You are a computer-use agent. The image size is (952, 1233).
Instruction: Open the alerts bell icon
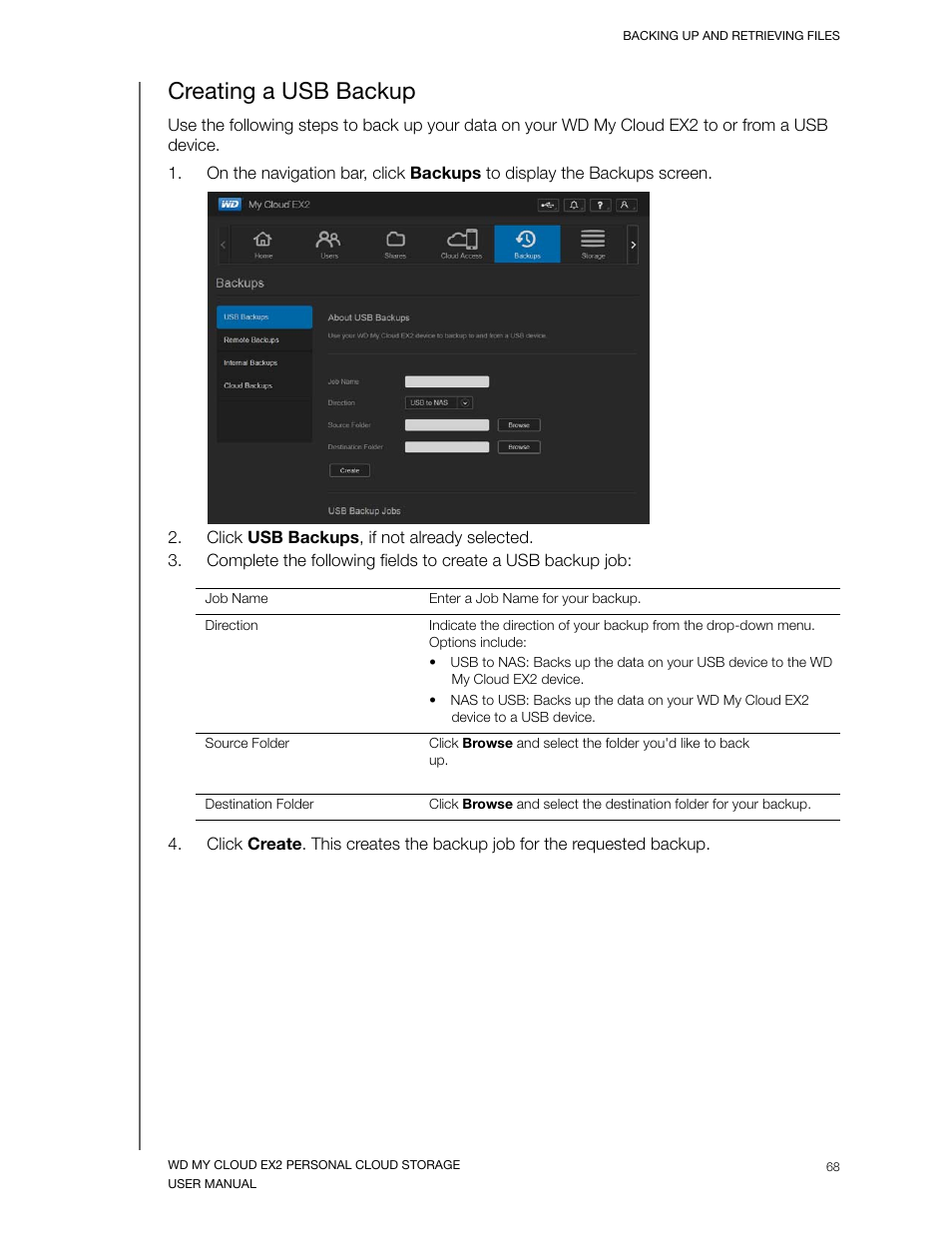tap(574, 205)
